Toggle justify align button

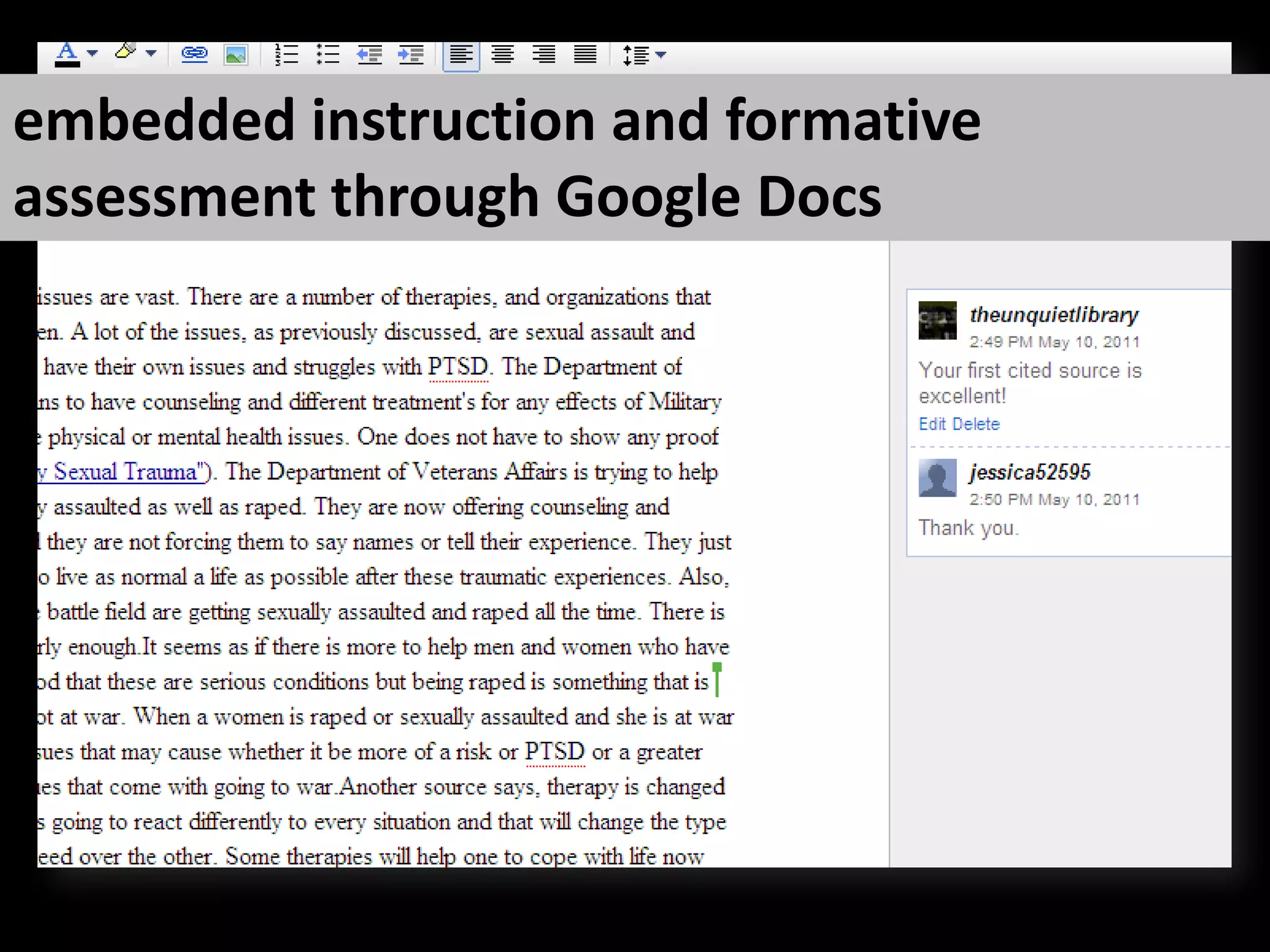pos(585,55)
